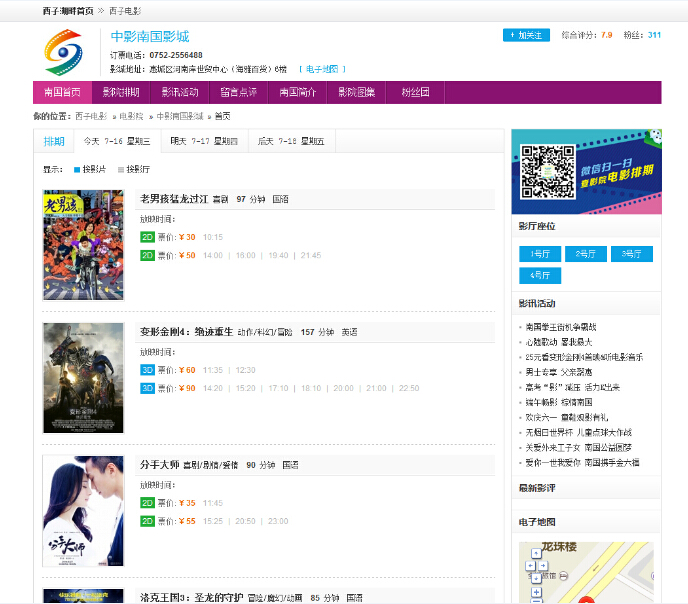Open the 南国简介 nav tab
688x604 pixels.
[297, 93]
